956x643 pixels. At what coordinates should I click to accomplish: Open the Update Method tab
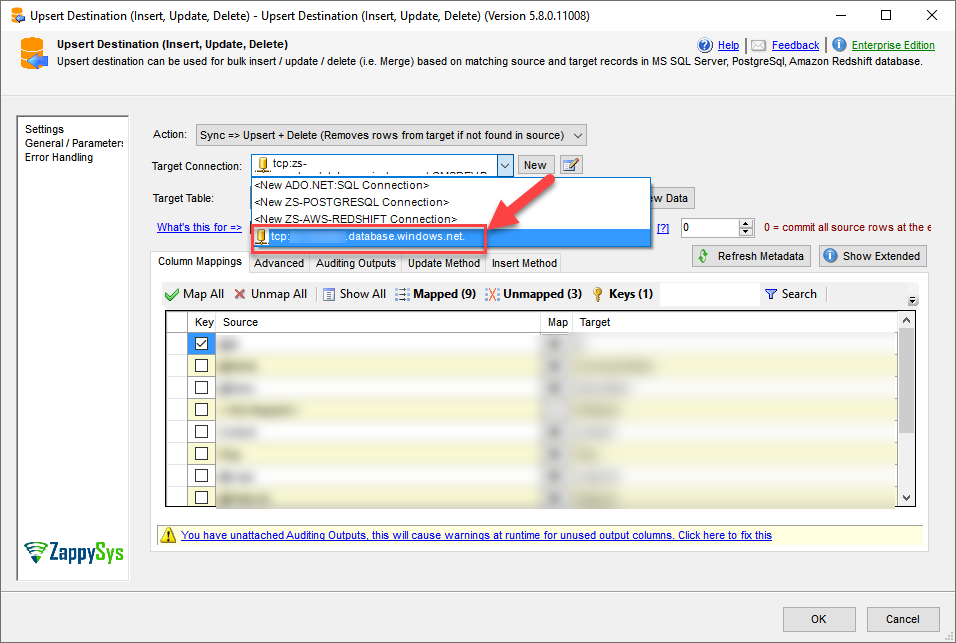coord(444,263)
